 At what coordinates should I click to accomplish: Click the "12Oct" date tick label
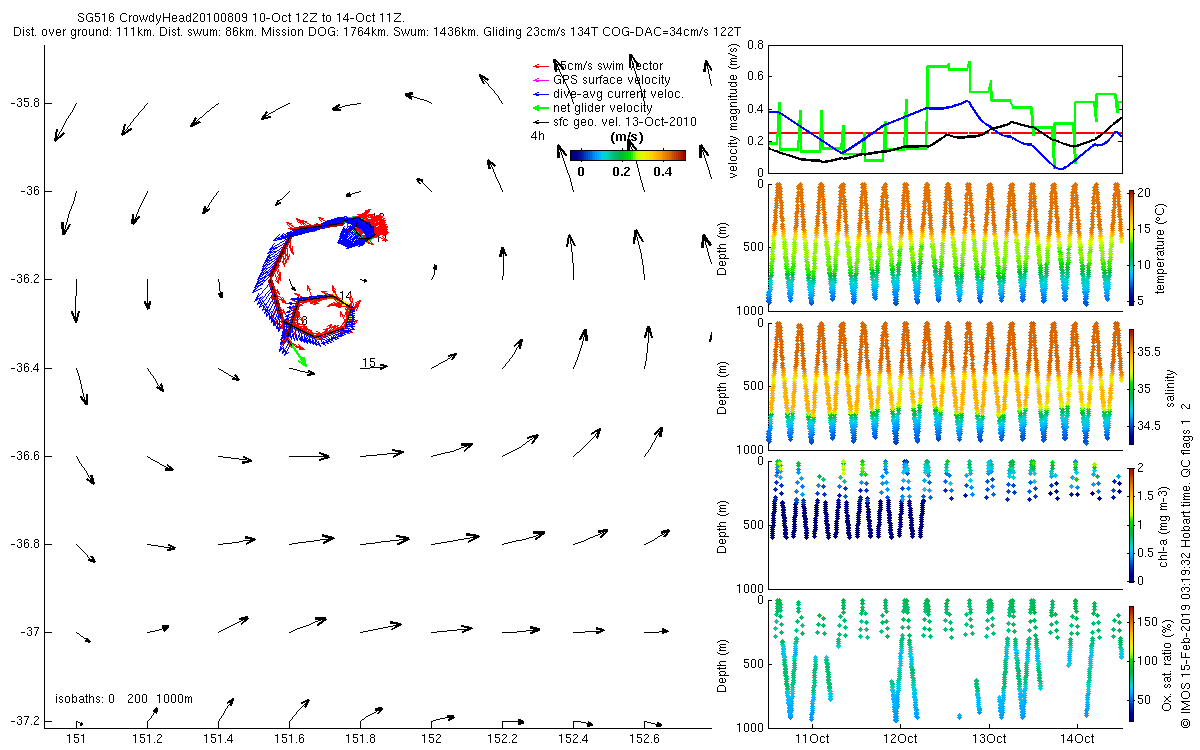901,738
